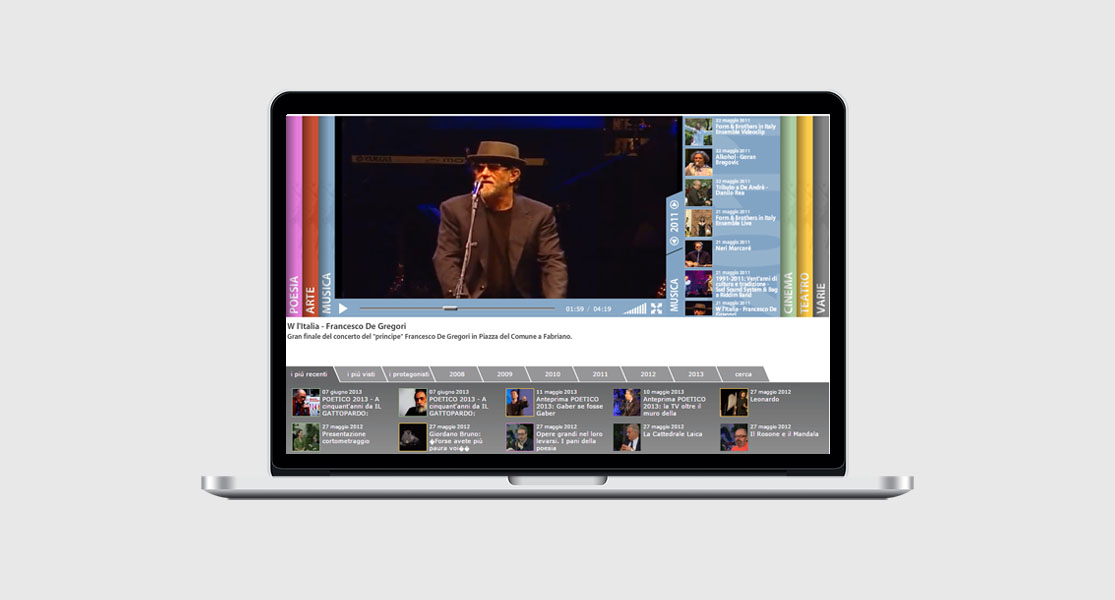Open 'Form & Brothers in Italy Ensemble Live' thumbnail
The image size is (1115, 600).
[x=698, y=223]
